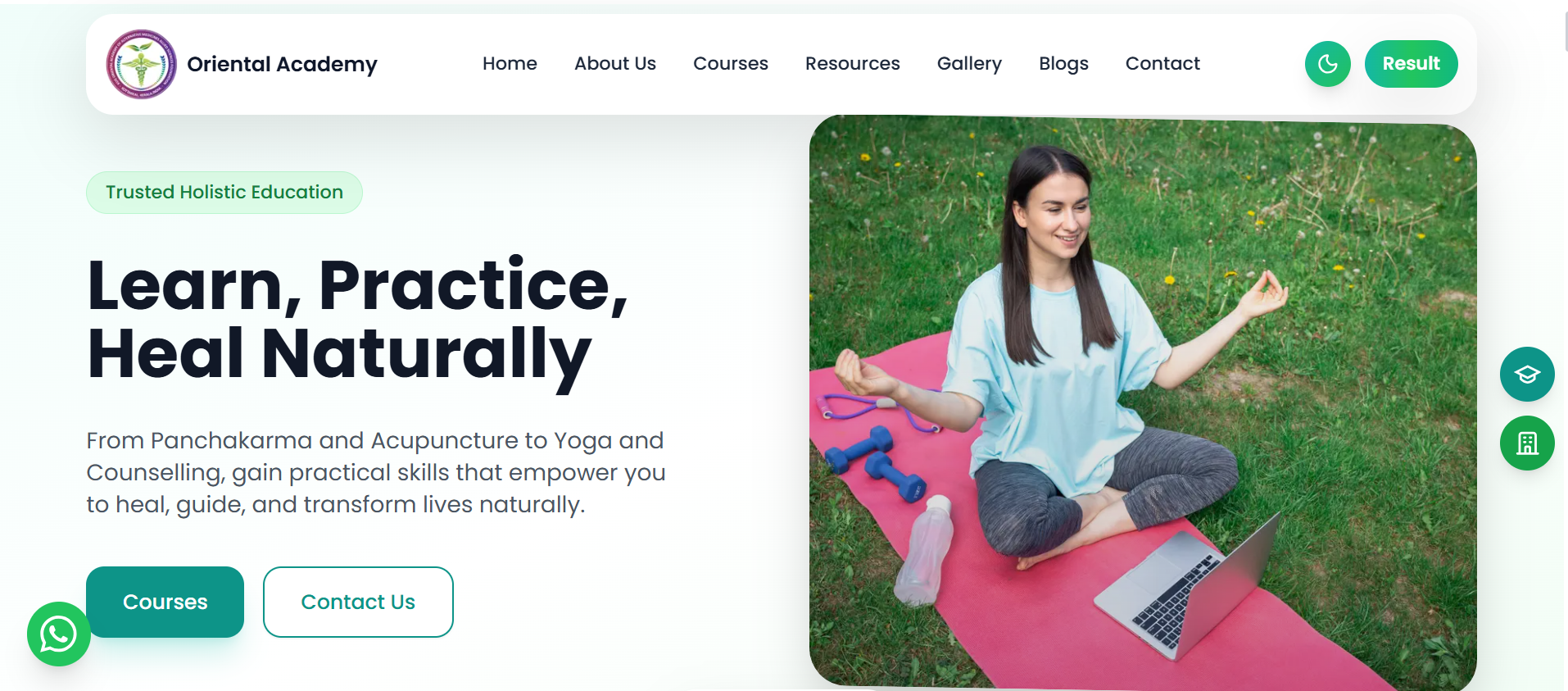Open the Contact navigation link
This screenshot has height=691, width=1568.
(1162, 64)
